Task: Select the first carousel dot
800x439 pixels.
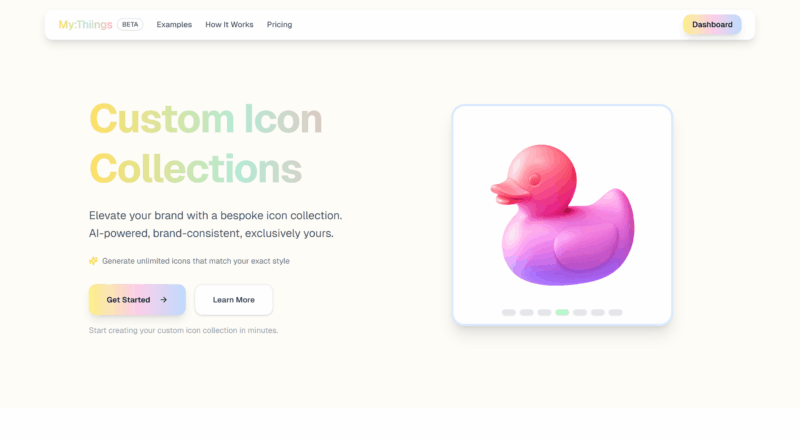Action: coord(509,312)
